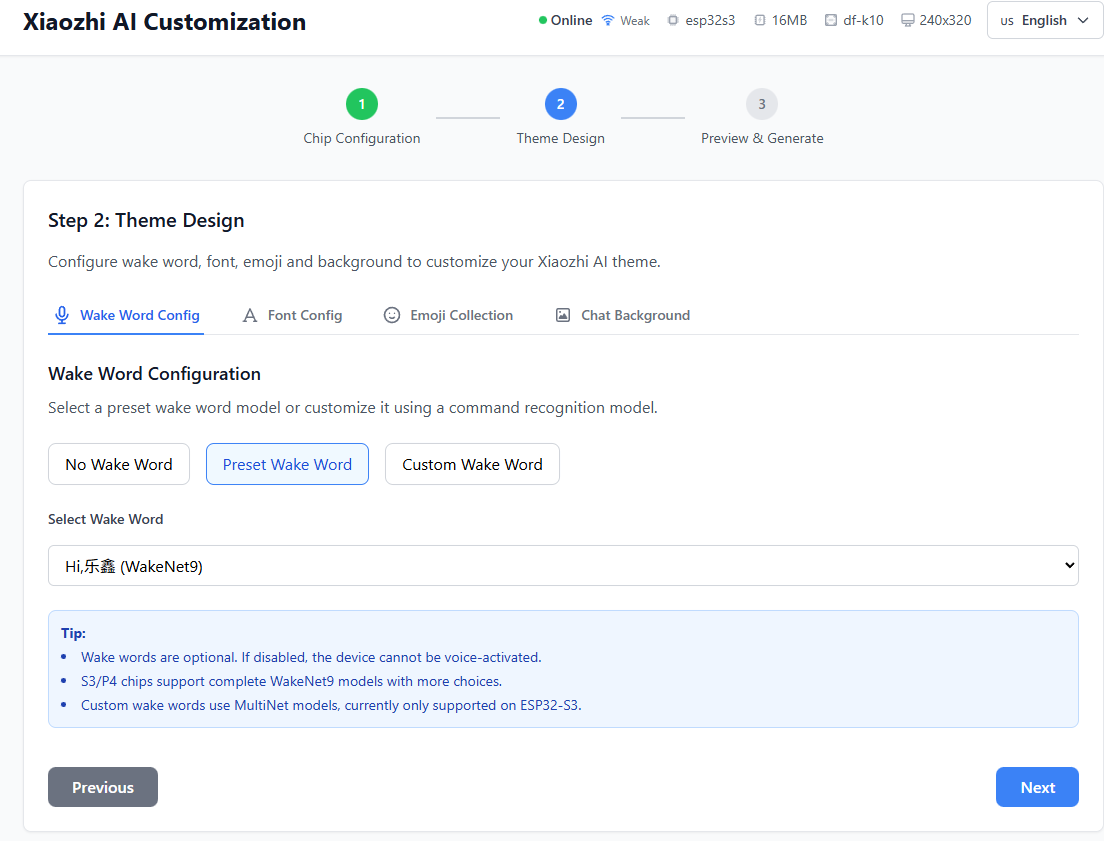The width and height of the screenshot is (1104, 841).
Task: Select the No Wake Word option
Action: pyautogui.click(x=119, y=464)
